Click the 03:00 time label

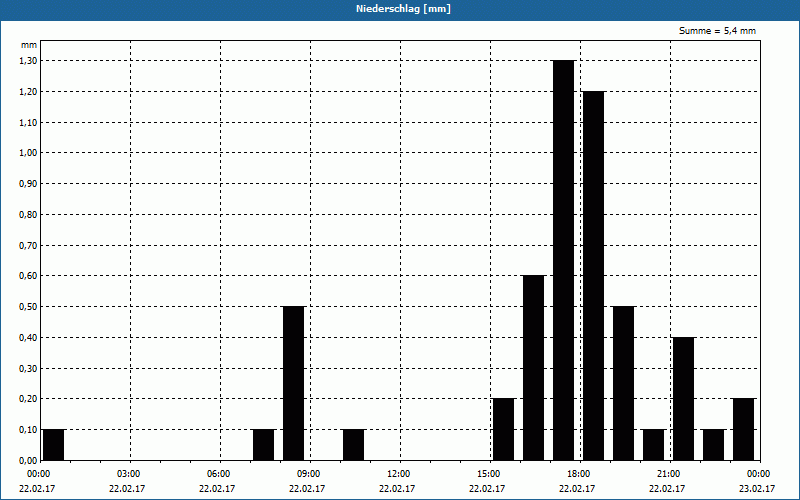pyautogui.click(x=128, y=474)
